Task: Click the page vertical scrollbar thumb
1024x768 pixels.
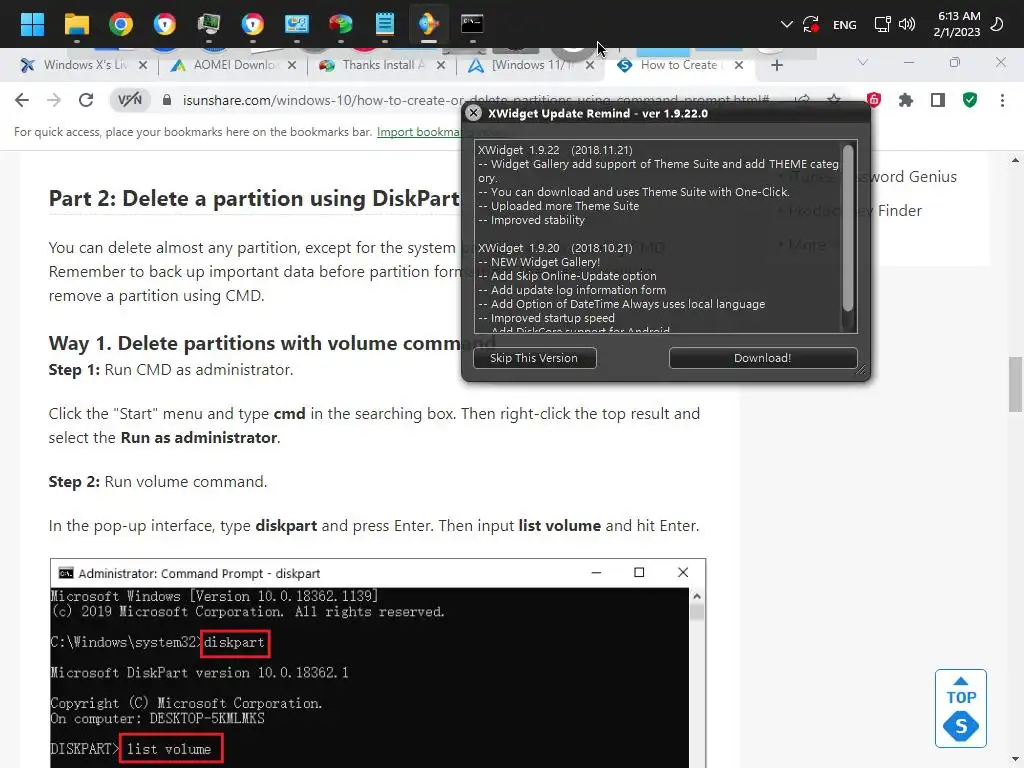Action: pyautogui.click(x=1015, y=384)
